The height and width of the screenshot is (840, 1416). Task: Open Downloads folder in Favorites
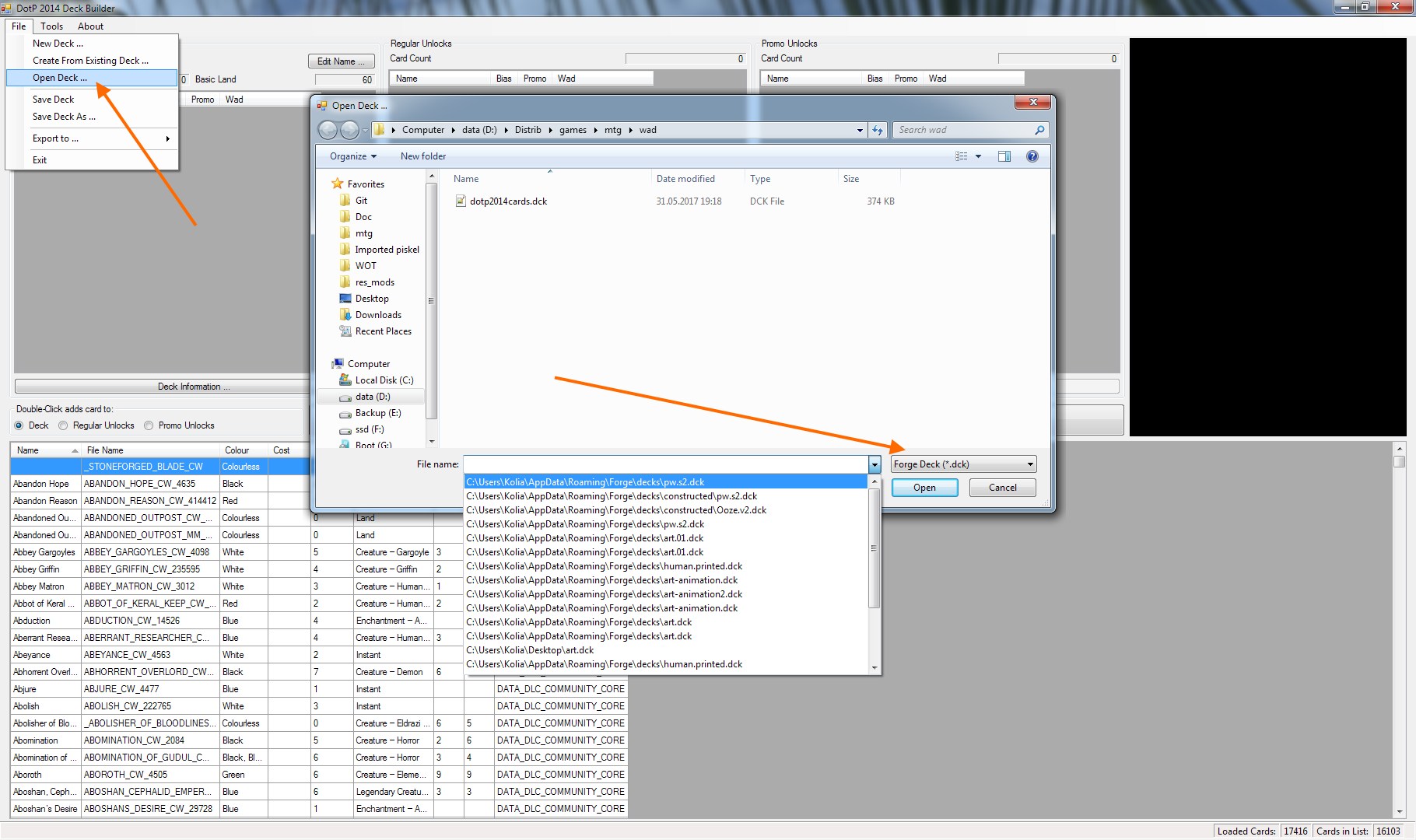pos(378,315)
